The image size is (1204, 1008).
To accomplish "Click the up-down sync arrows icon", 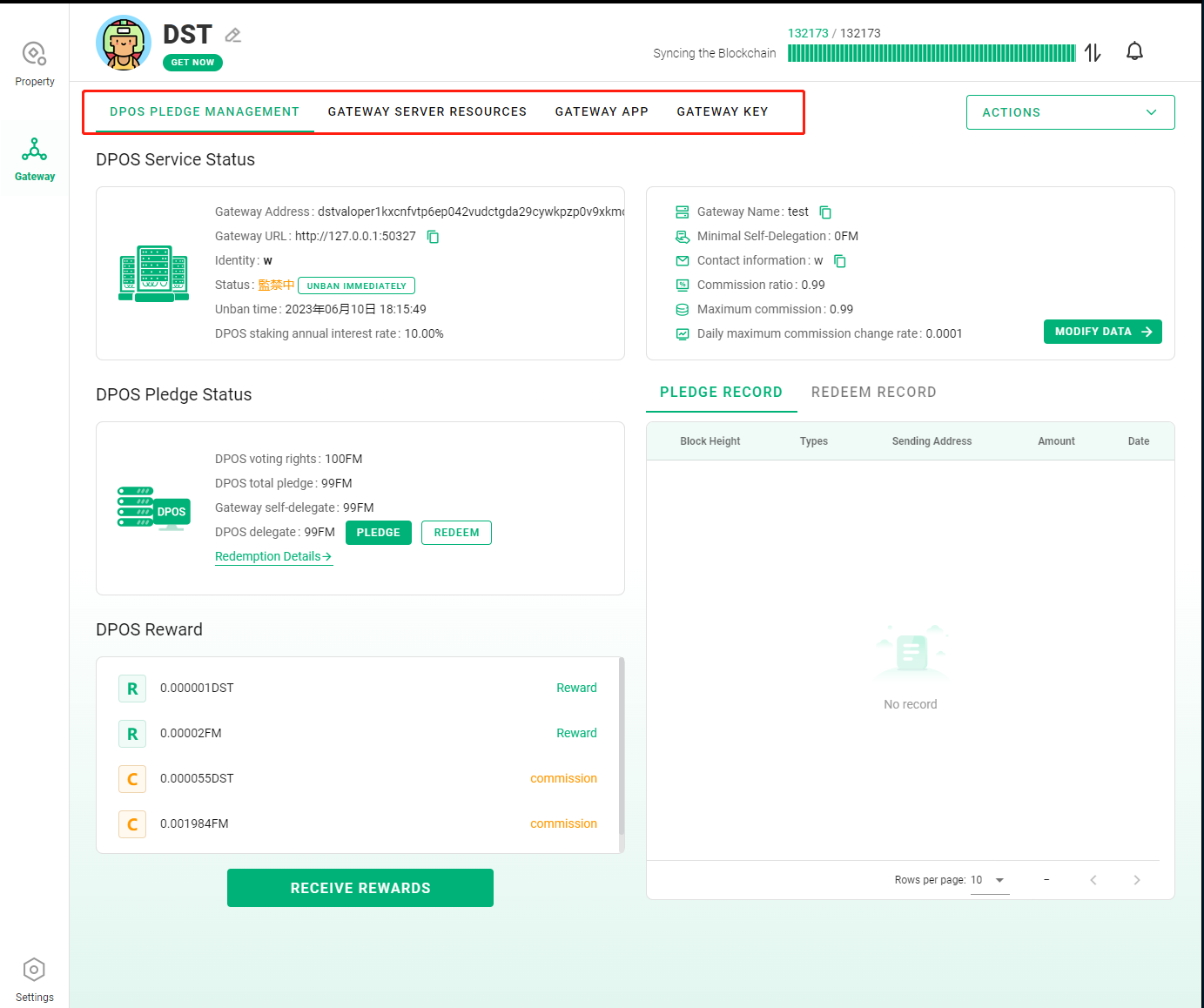I will (x=1093, y=53).
